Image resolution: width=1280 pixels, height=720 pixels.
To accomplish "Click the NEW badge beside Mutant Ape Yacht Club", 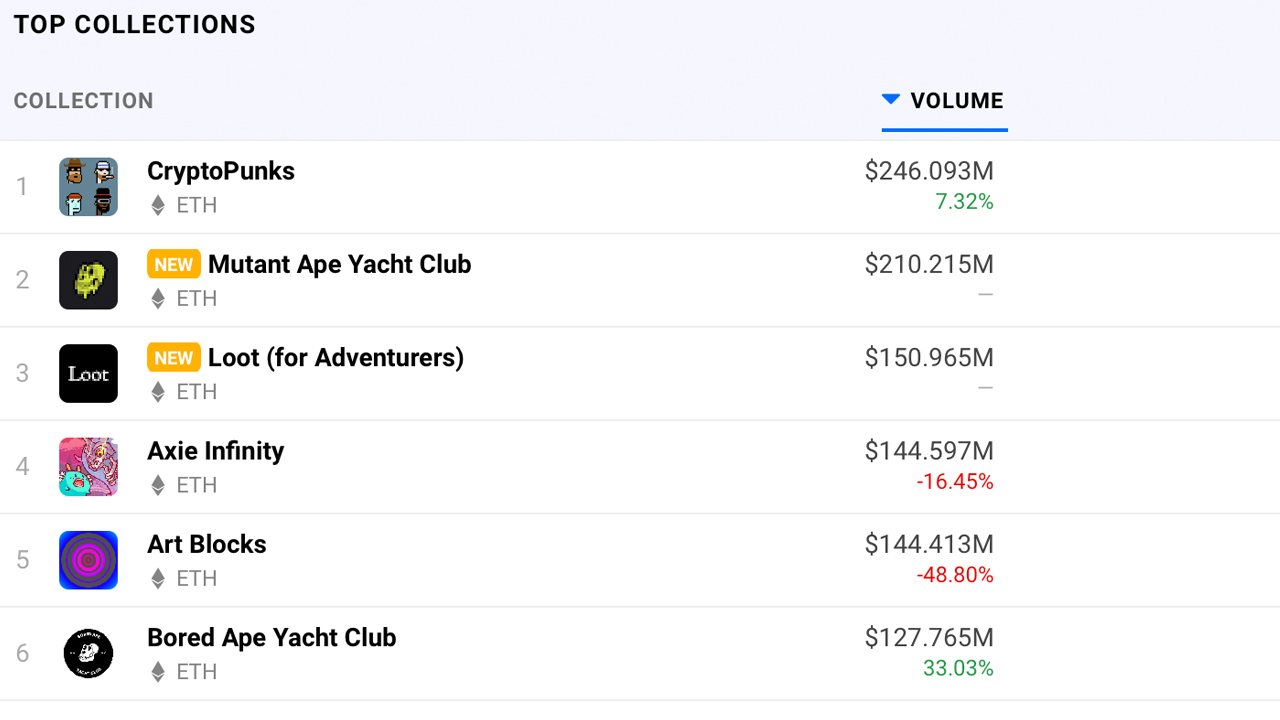I will coord(174,265).
